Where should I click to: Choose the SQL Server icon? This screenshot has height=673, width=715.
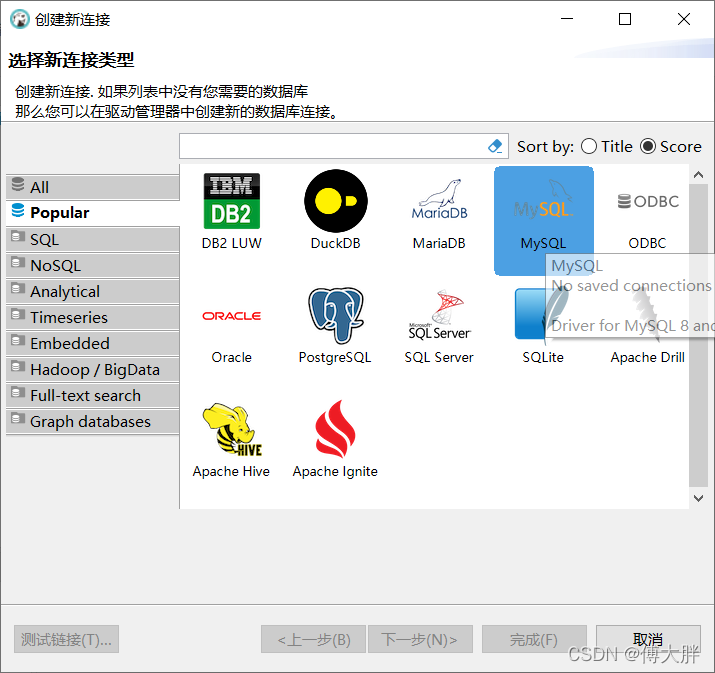coord(440,315)
